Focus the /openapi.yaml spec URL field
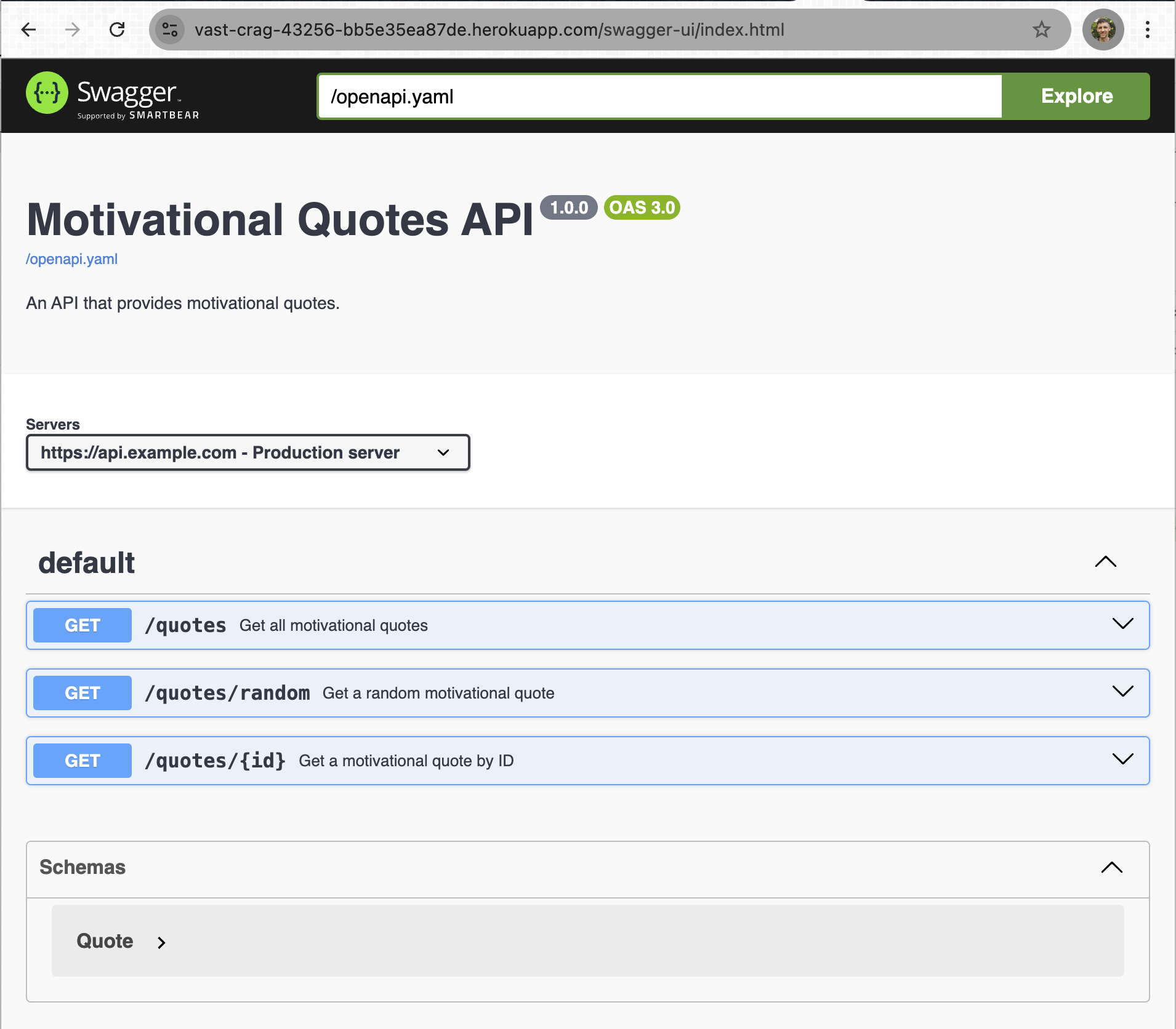 660,96
